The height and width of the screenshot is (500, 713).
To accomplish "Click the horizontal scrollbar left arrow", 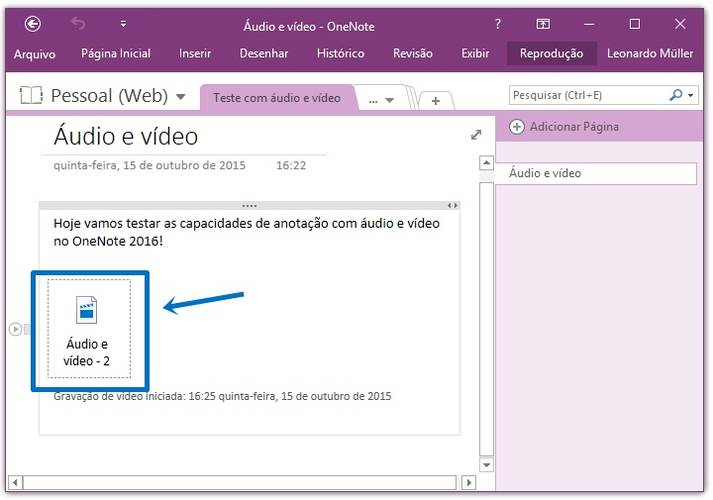I will coord(15,482).
